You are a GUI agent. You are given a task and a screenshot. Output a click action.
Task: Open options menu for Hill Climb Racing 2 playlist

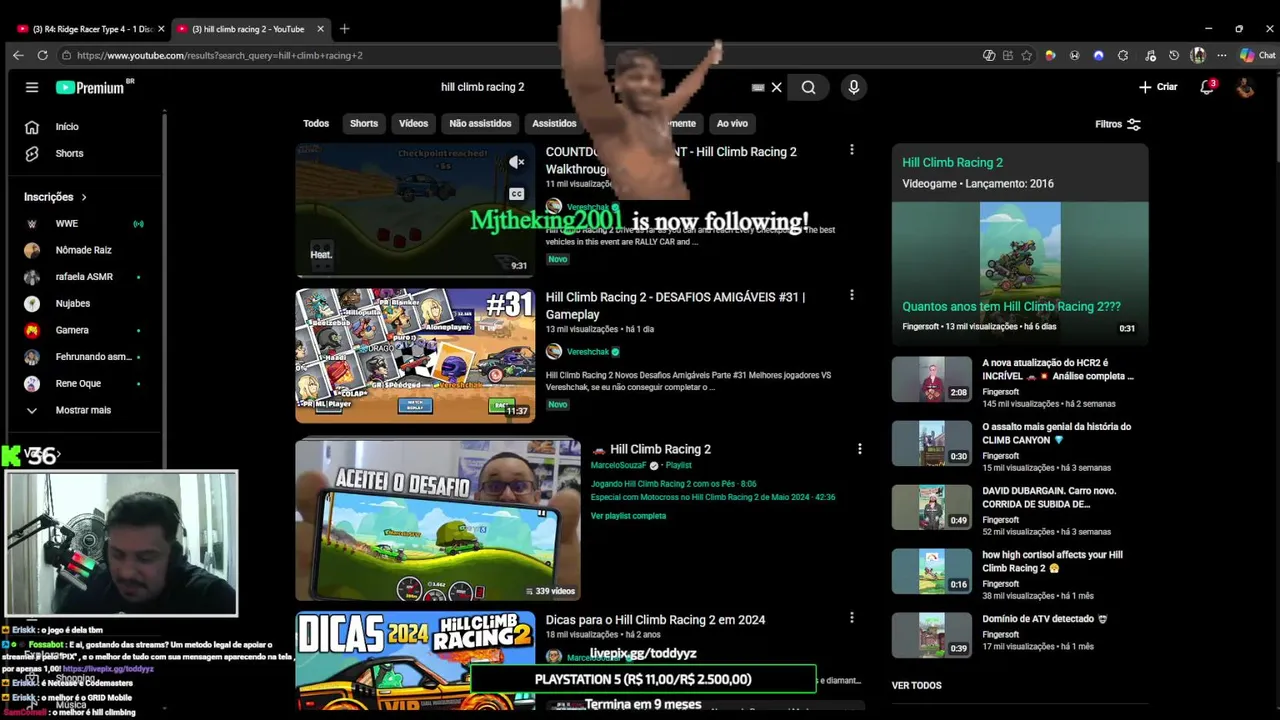pos(859,449)
